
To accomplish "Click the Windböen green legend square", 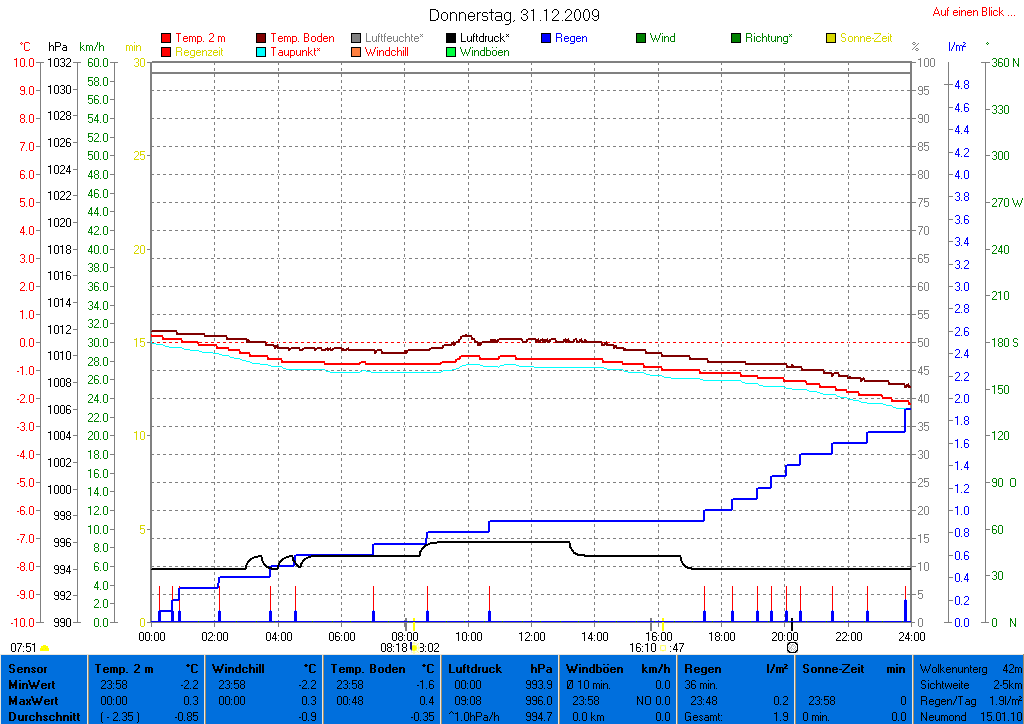I will [451, 52].
